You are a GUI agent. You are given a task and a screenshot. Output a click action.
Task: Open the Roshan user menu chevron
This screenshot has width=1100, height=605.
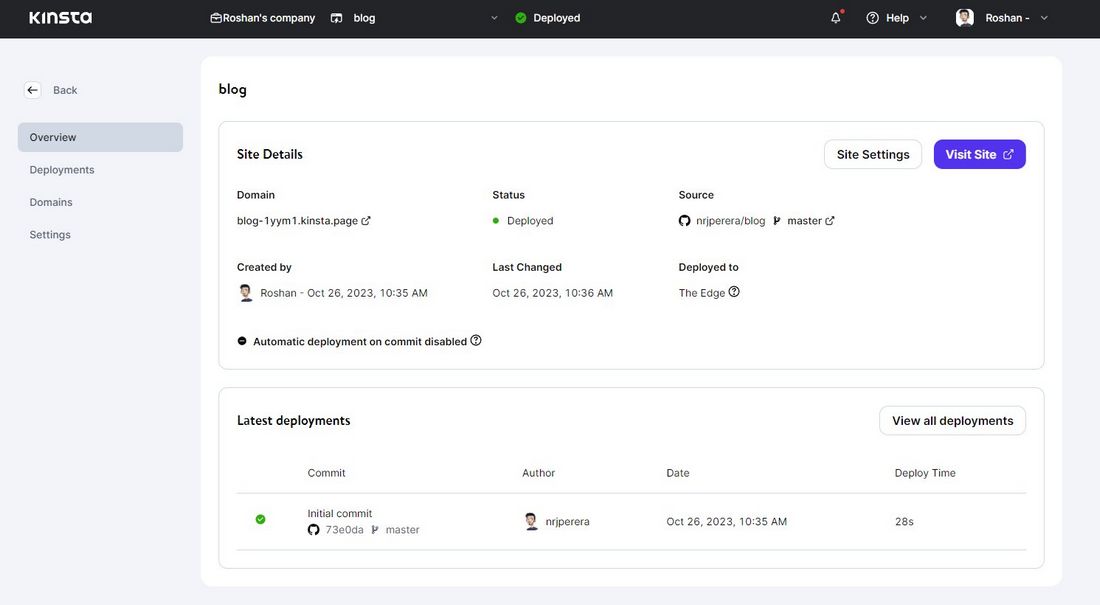point(1044,18)
